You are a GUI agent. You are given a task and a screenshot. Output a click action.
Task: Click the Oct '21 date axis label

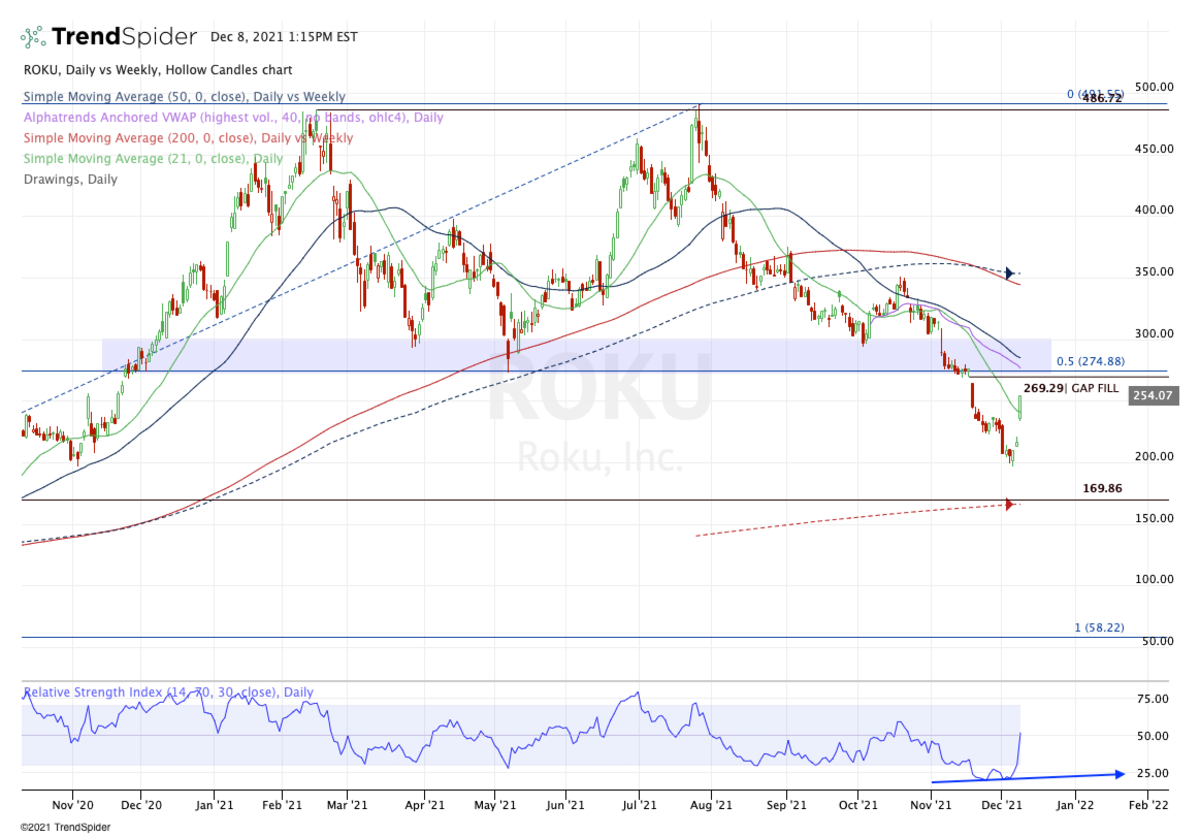tap(858, 803)
